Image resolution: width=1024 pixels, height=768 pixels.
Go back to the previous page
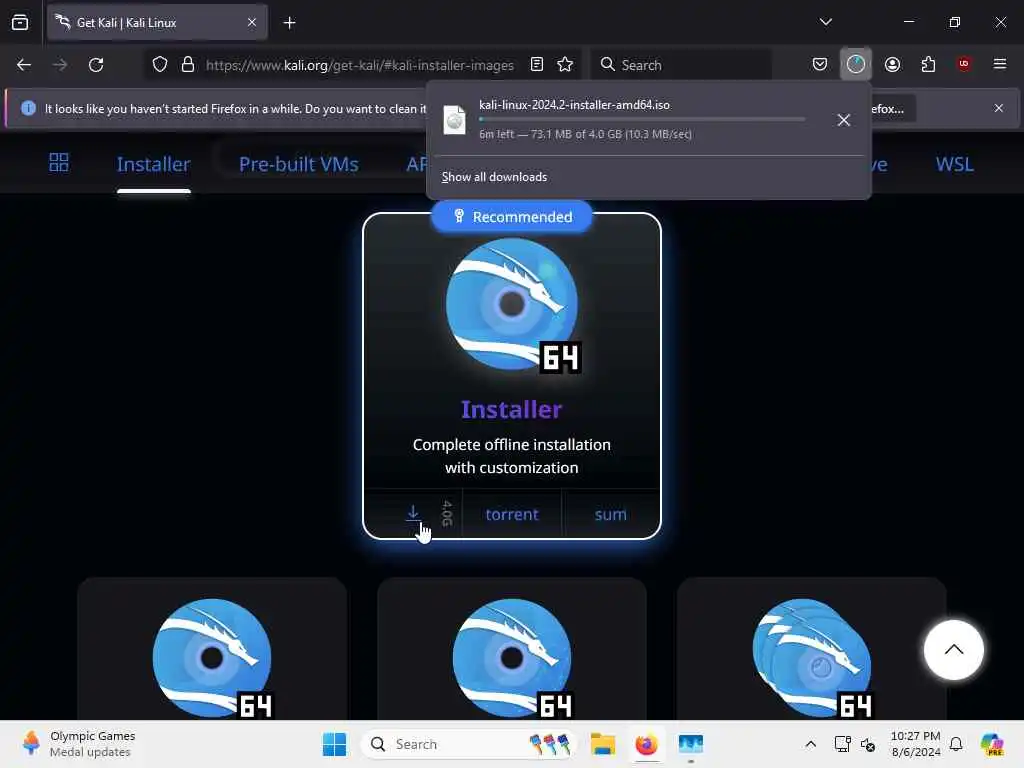pos(24,65)
